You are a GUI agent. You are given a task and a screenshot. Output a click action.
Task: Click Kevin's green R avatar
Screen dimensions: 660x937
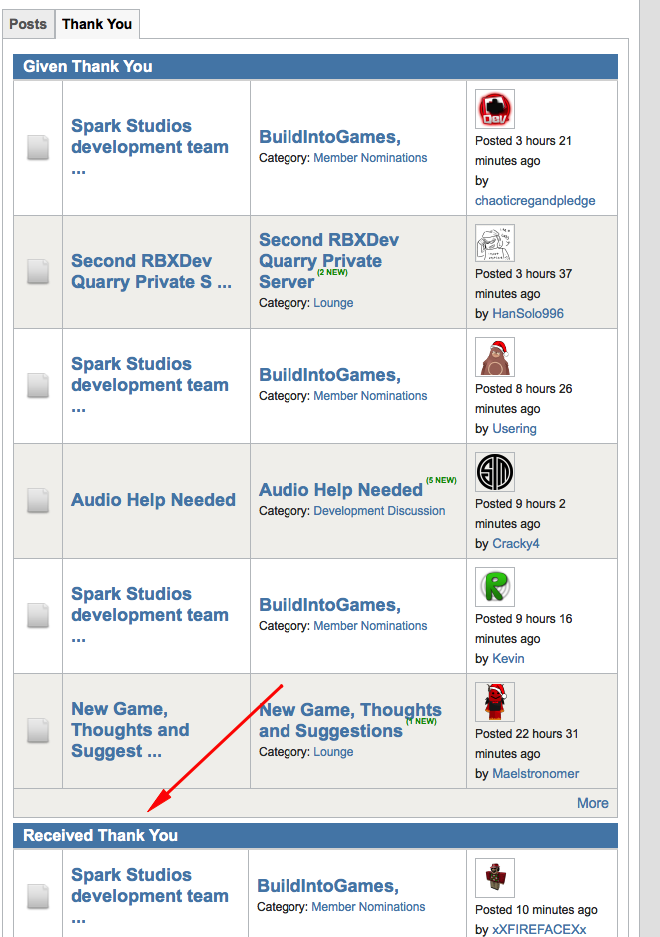point(494,587)
